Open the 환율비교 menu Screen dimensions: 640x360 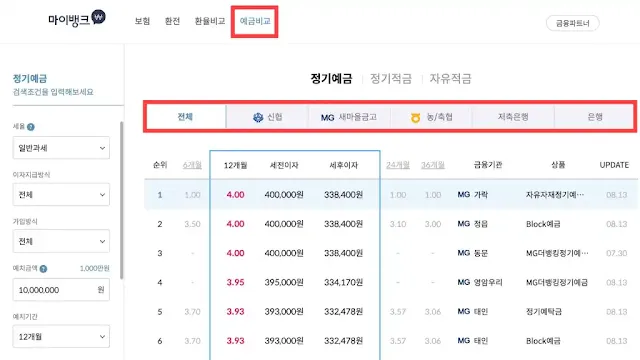coord(210,21)
